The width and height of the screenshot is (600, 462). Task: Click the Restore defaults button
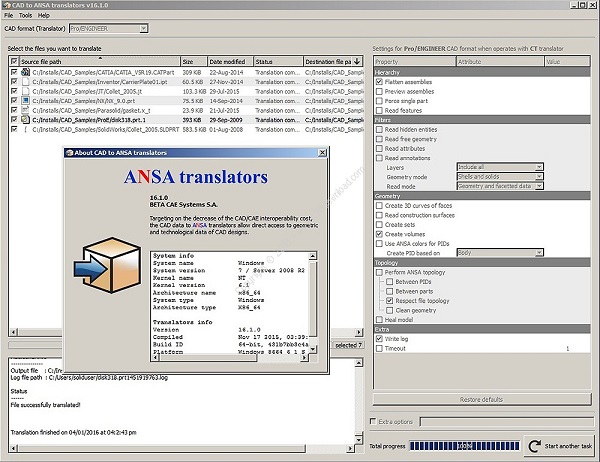pos(480,399)
